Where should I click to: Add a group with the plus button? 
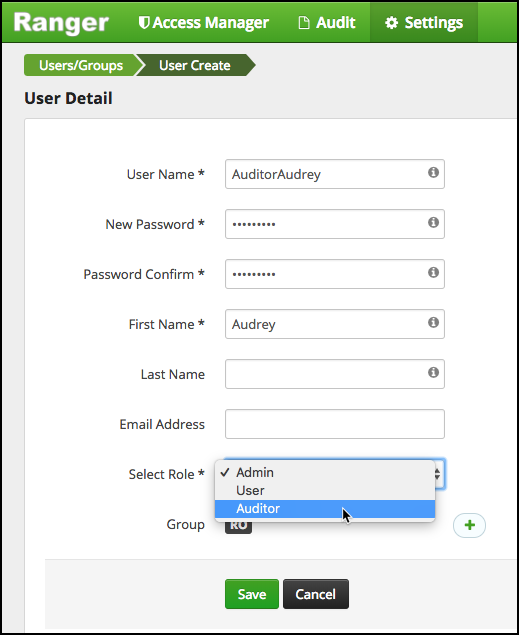coord(469,525)
